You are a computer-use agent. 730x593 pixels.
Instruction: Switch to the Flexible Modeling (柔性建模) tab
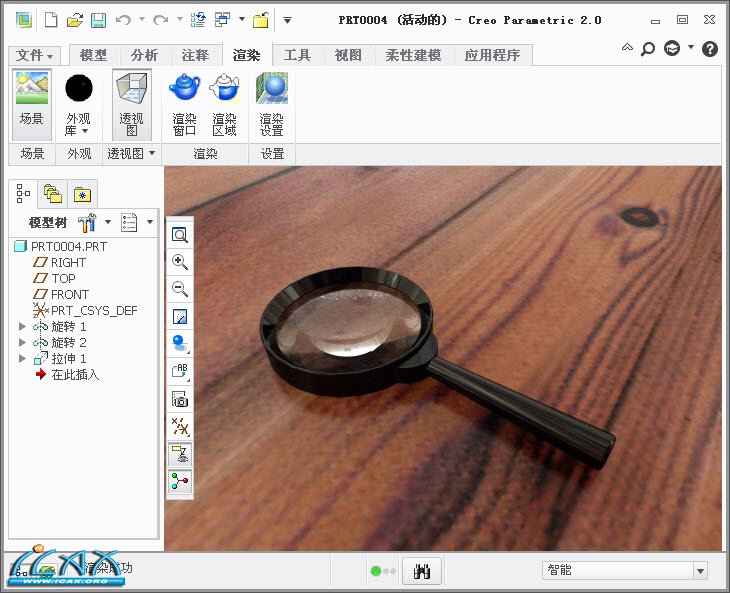click(x=413, y=55)
